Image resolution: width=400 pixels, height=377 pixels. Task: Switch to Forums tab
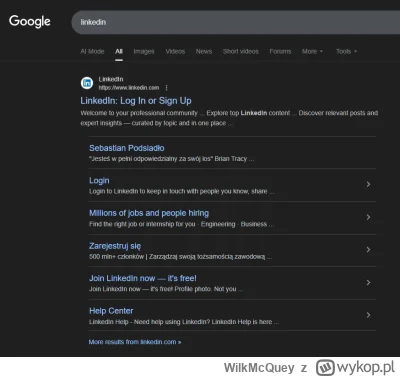coord(280,51)
